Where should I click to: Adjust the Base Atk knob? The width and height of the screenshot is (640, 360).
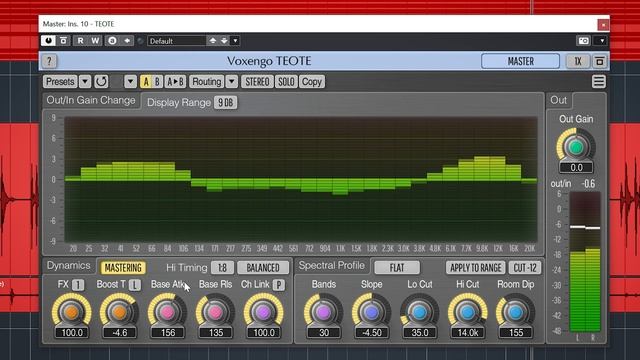coord(168,312)
